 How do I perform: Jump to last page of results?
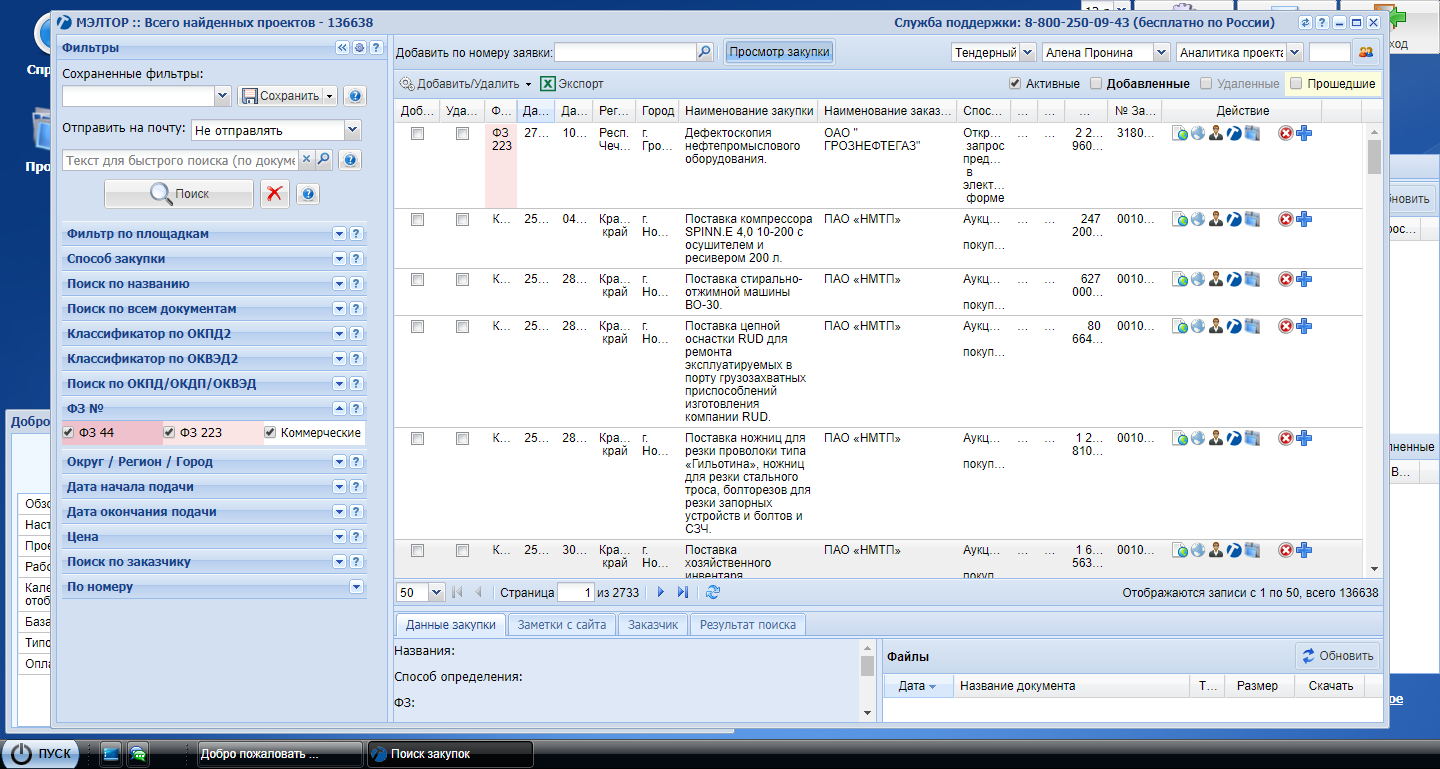682,592
